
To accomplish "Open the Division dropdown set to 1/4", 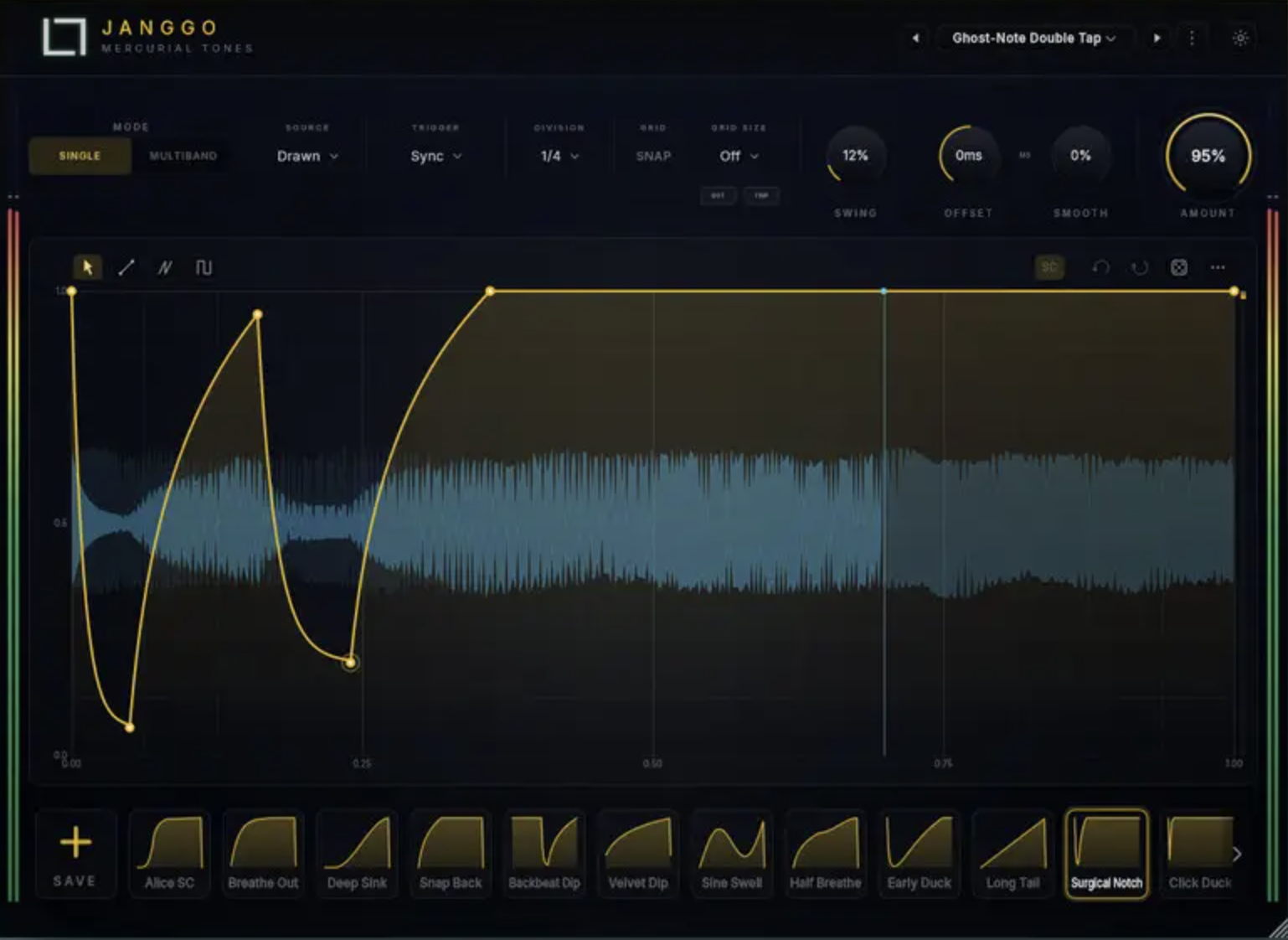I will point(559,156).
